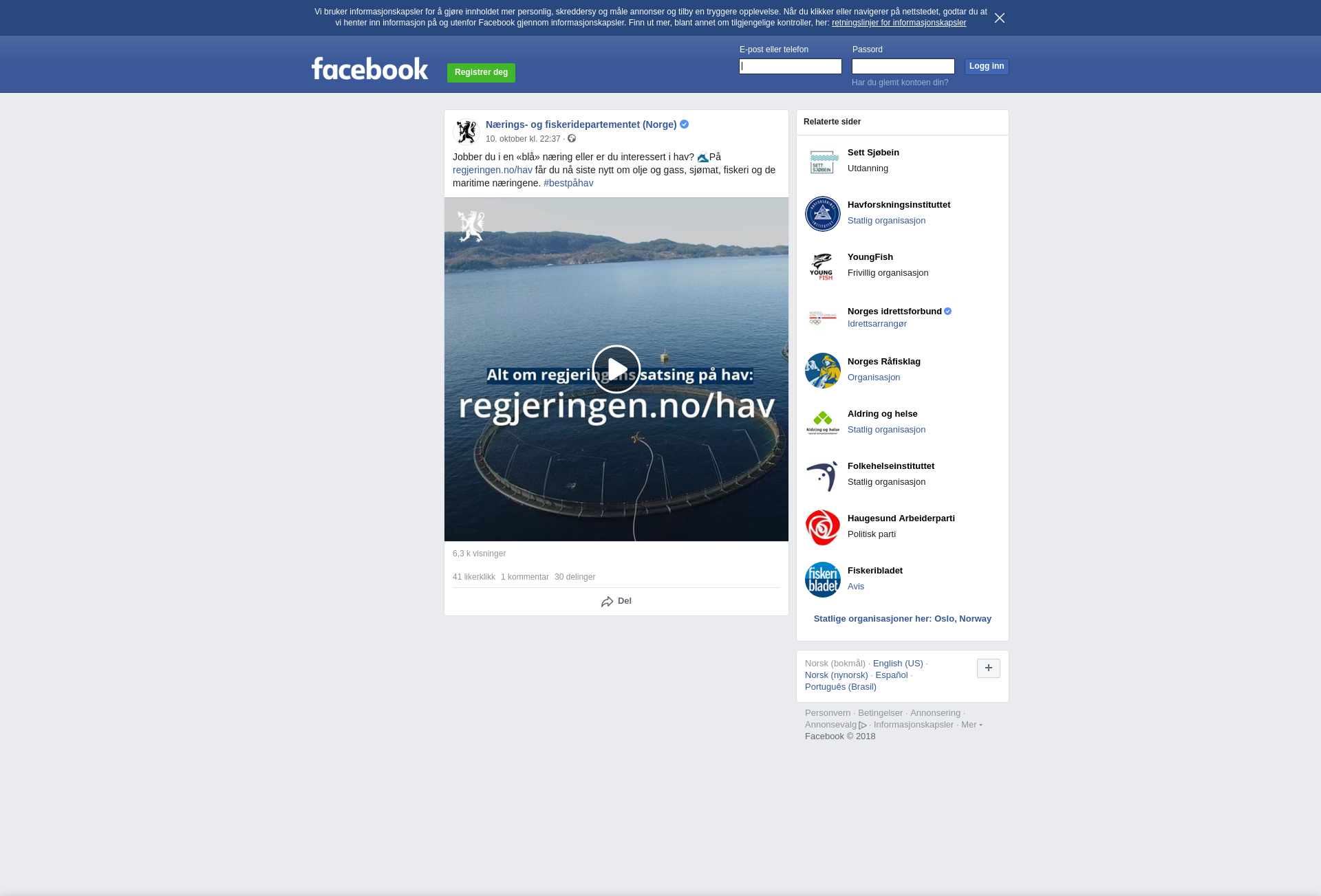The image size is (1321, 896).
Task: Open the 1 kommentar link
Action: pos(525,577)
